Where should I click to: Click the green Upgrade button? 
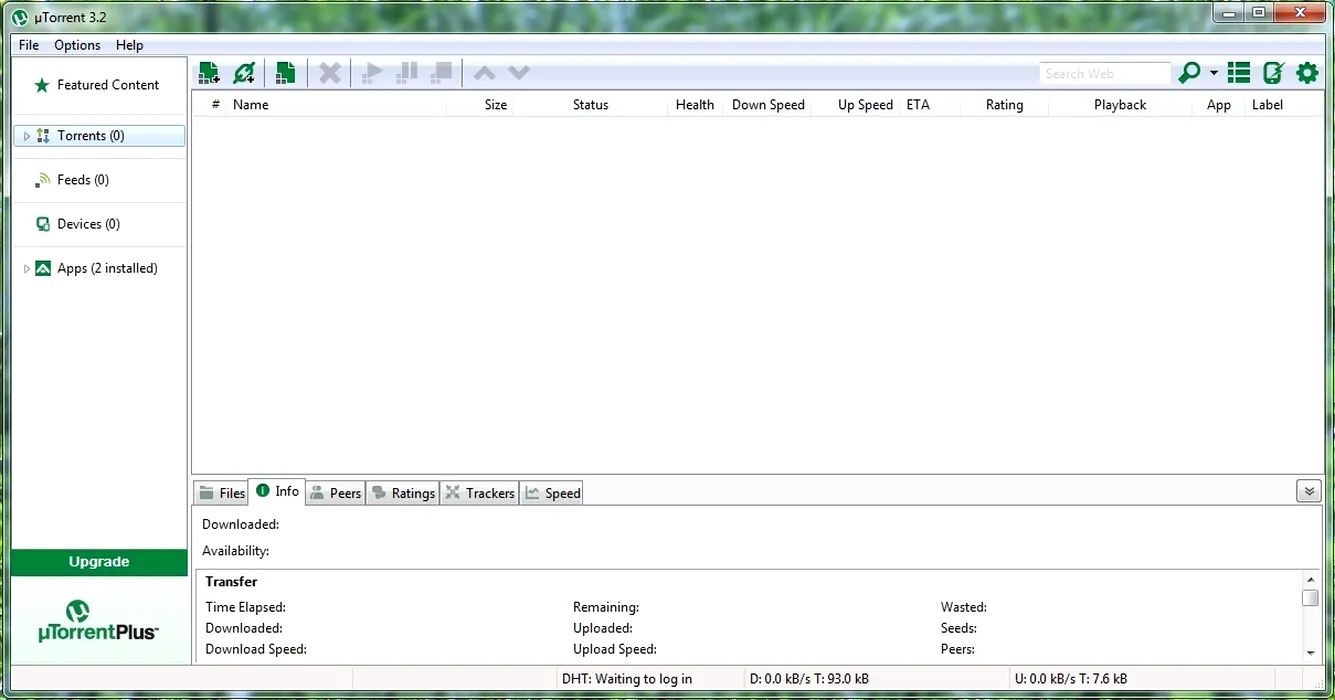tap(99, 562)
